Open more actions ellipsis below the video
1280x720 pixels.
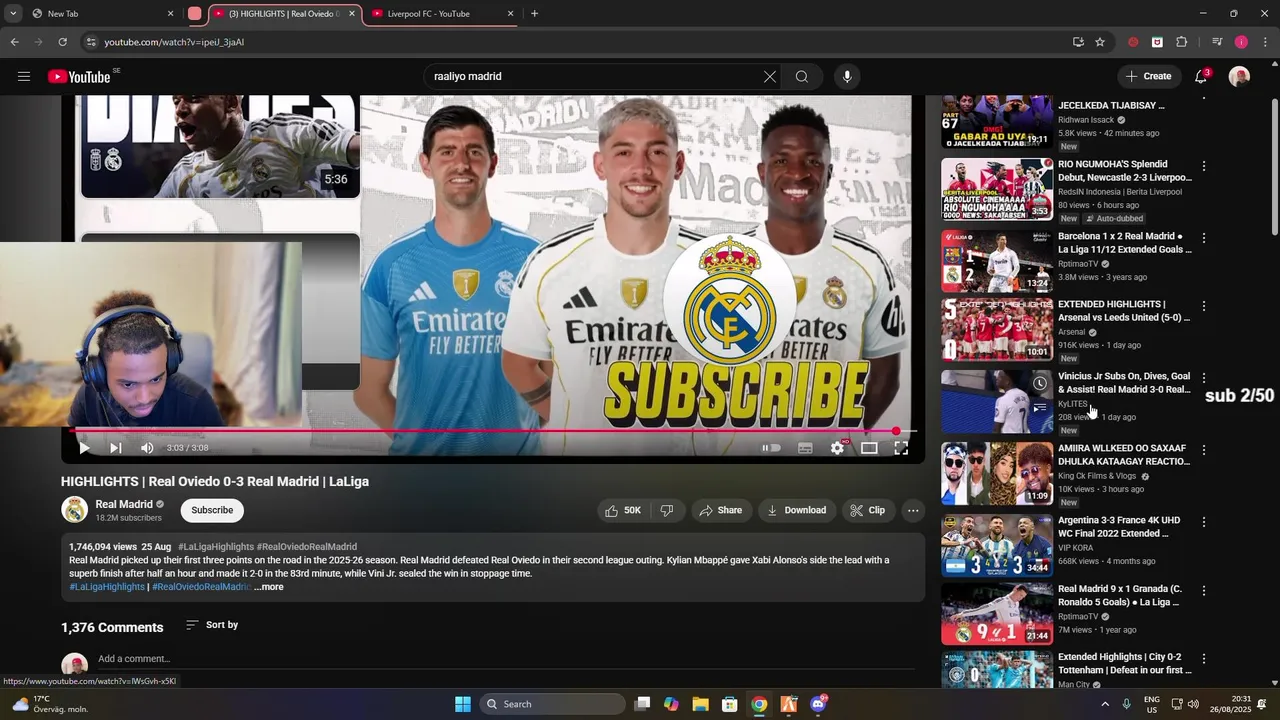913,510
